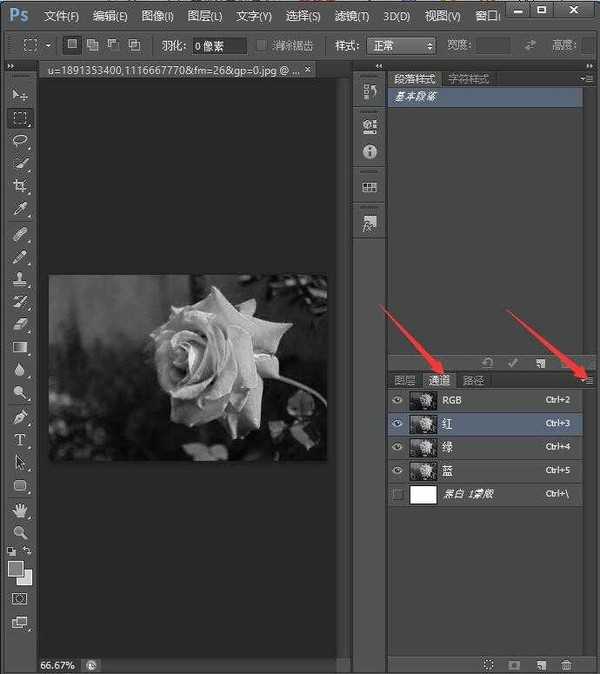Open the 滤镜(T) menu
Image resolution: width=600 pixels, height=674 pixels.
(x=350, y=17)
